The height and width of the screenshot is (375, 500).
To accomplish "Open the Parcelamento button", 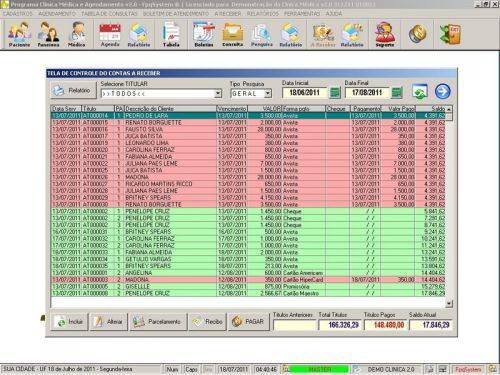I will [158, 322].
